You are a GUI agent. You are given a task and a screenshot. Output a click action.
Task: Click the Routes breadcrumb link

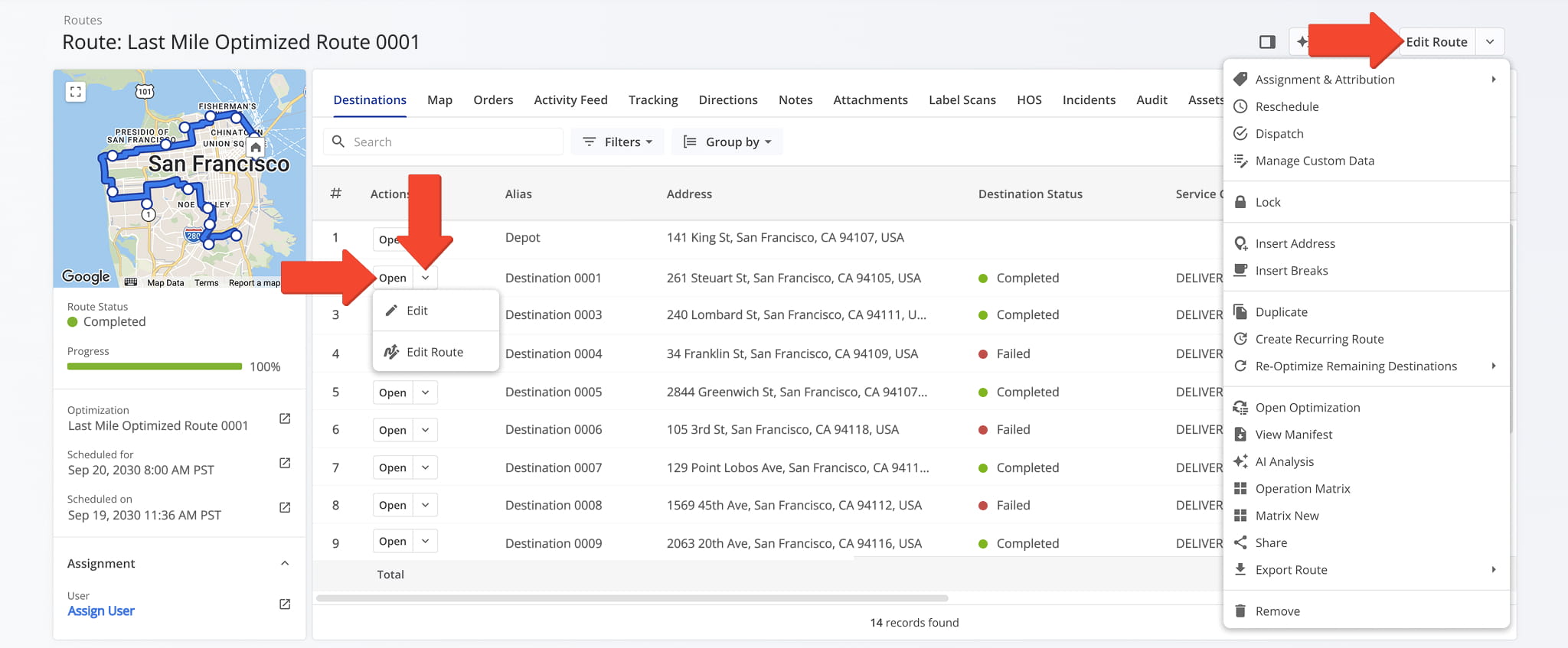[83, 20]
